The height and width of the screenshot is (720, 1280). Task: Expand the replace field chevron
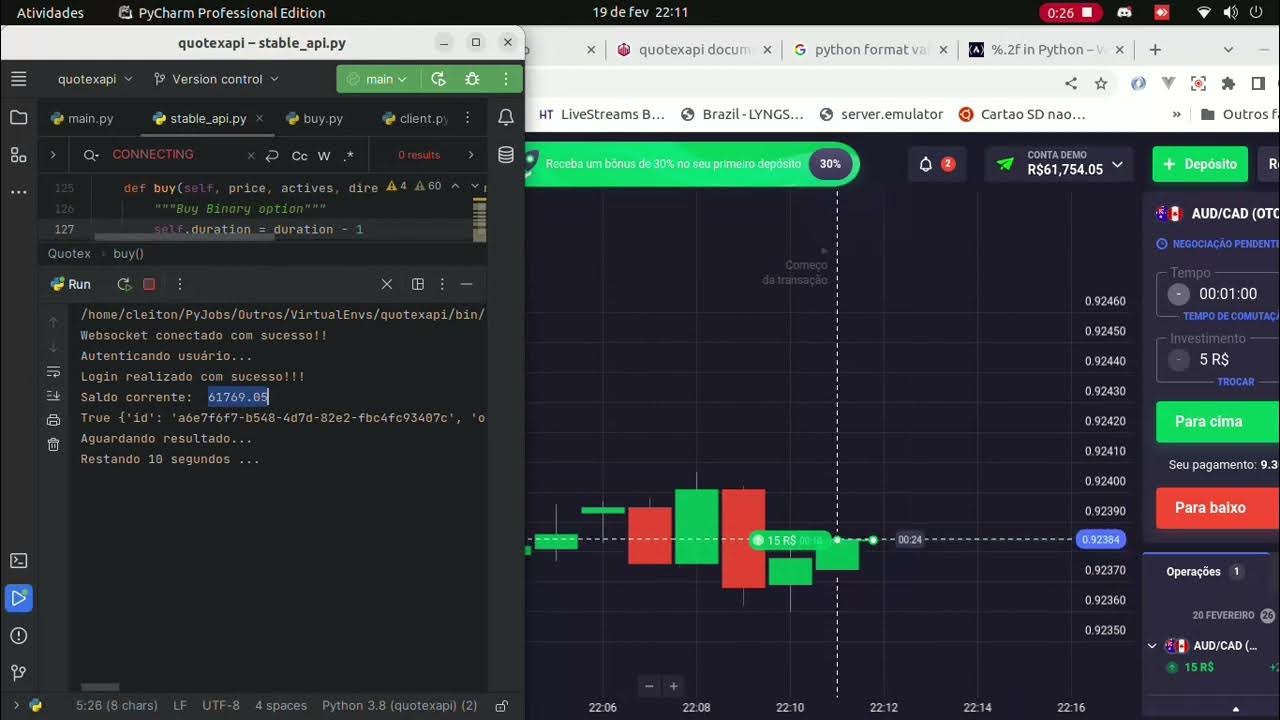point(52,155)
